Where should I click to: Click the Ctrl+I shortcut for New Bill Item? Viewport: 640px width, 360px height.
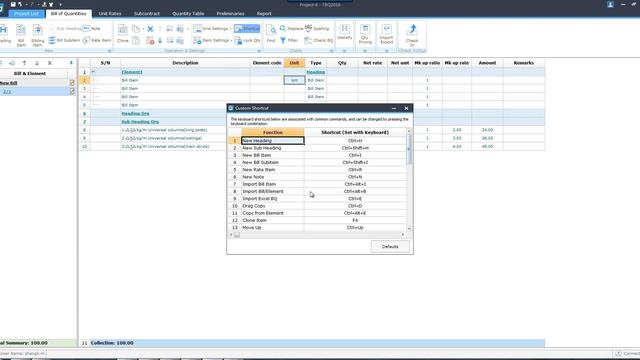click(355, 156)
